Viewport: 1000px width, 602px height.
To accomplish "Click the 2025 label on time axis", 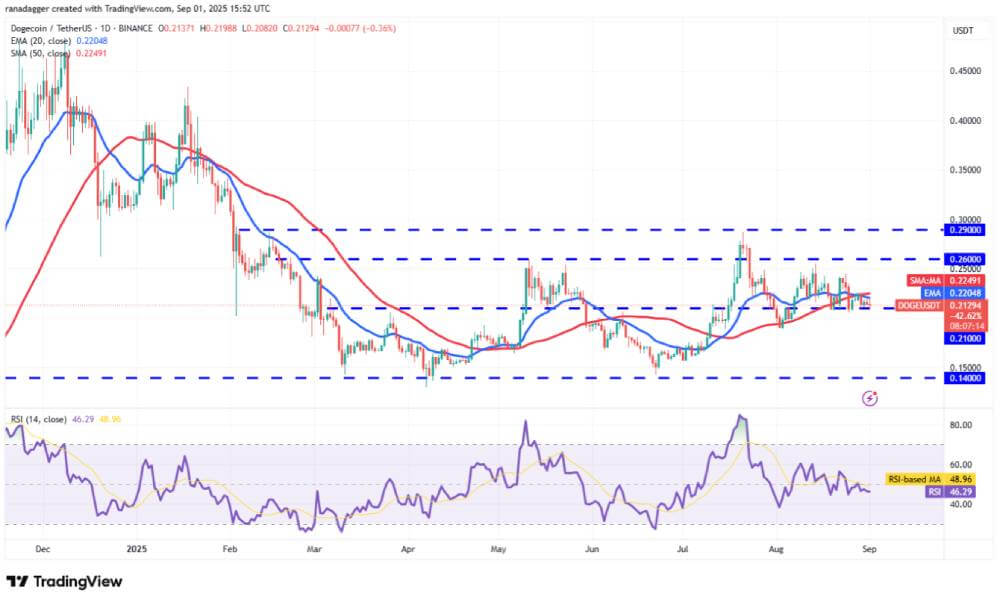I will pyautogui.click(x=136, y=549).
